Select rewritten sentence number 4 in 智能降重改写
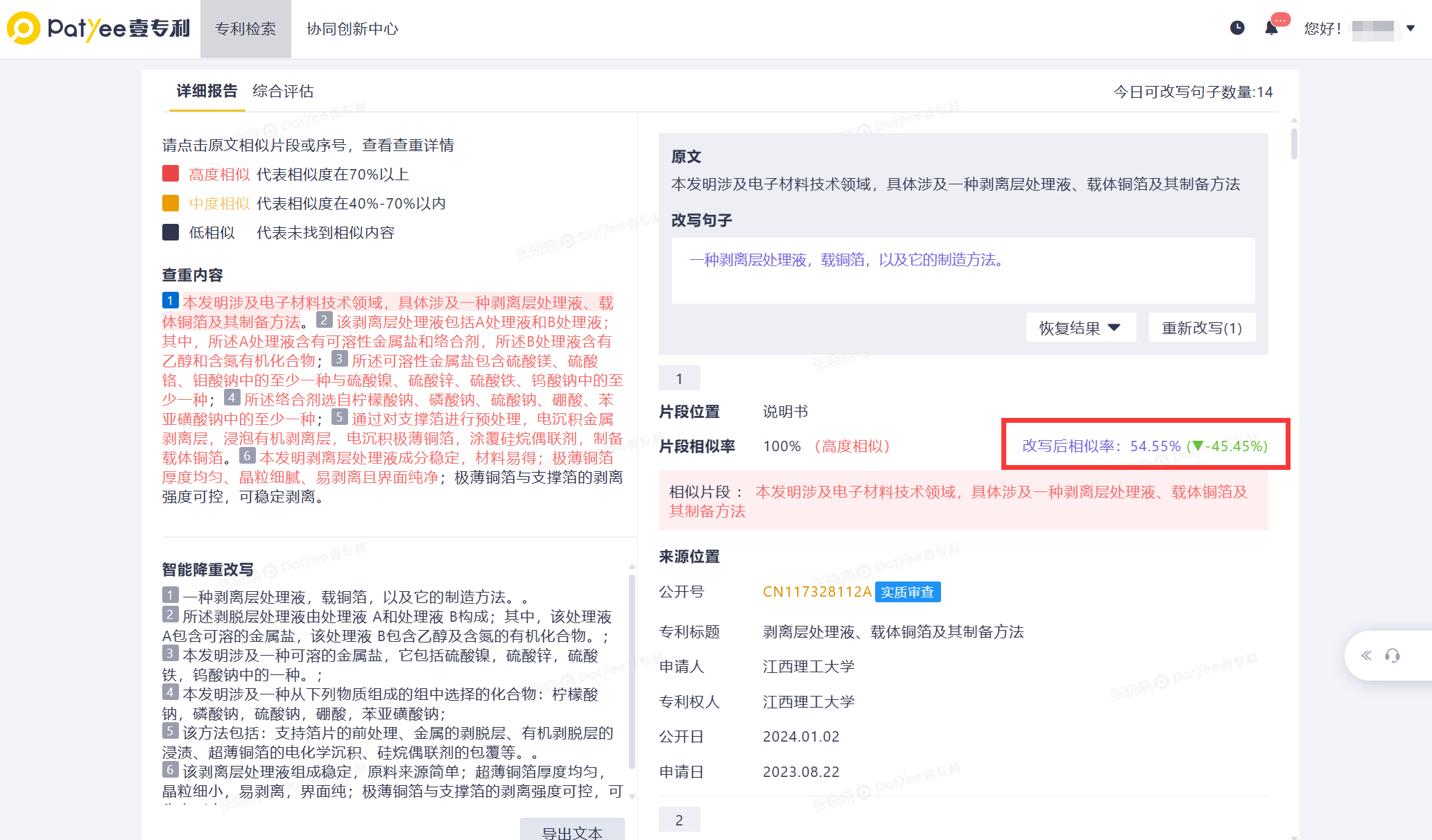 (x=171, y=692)
